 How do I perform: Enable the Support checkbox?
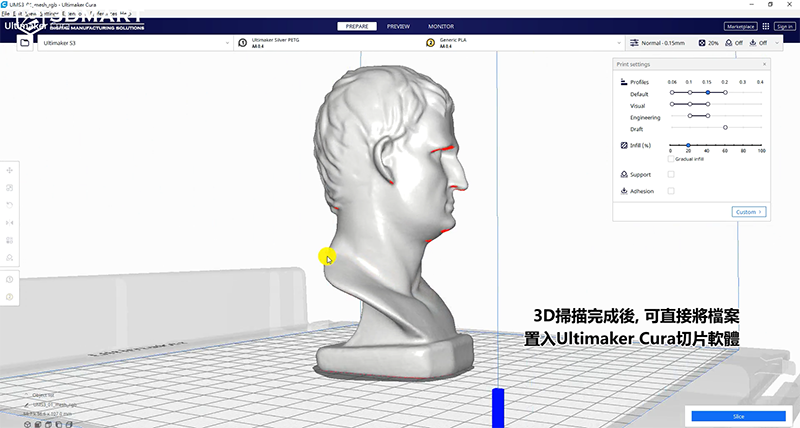[x=671, y=175]
